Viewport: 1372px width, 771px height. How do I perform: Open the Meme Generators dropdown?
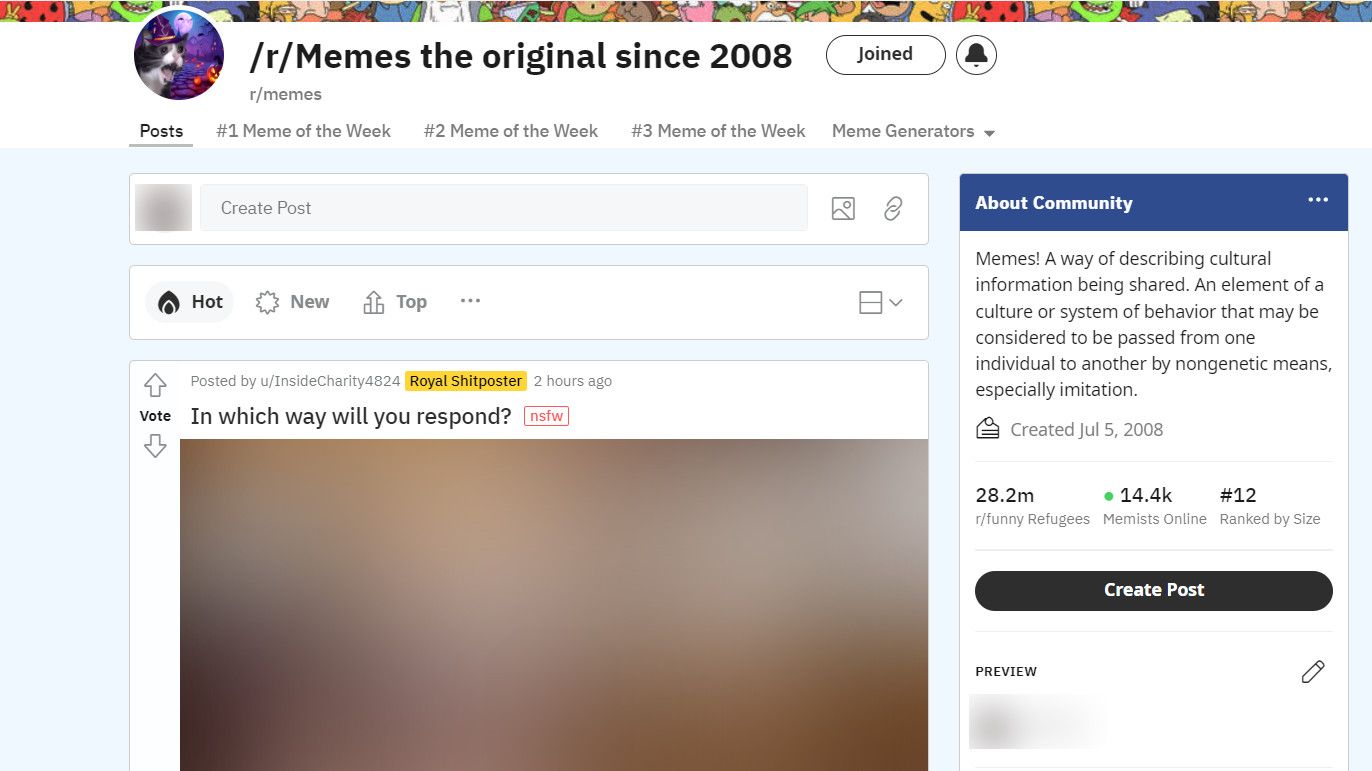[x=912, y=131]
